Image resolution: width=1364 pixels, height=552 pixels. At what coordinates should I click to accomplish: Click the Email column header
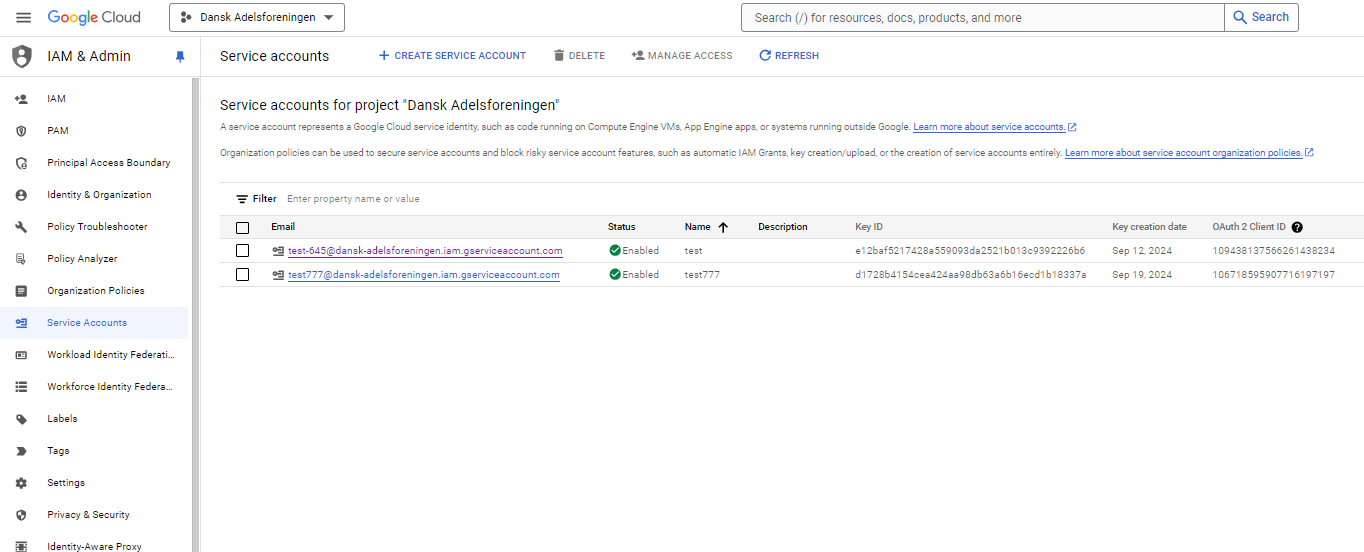(283, 227)
